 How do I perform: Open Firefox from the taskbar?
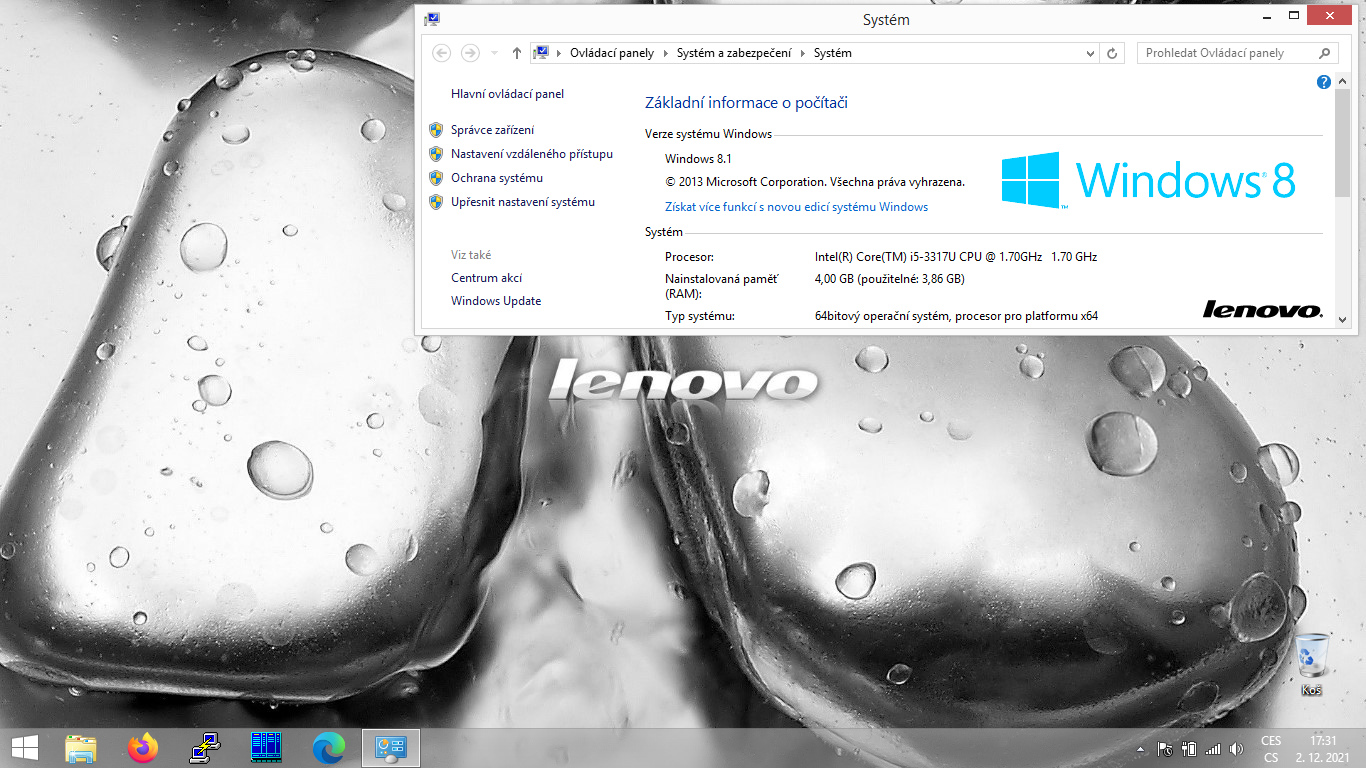pyautogui.click(x=143, y=747)
